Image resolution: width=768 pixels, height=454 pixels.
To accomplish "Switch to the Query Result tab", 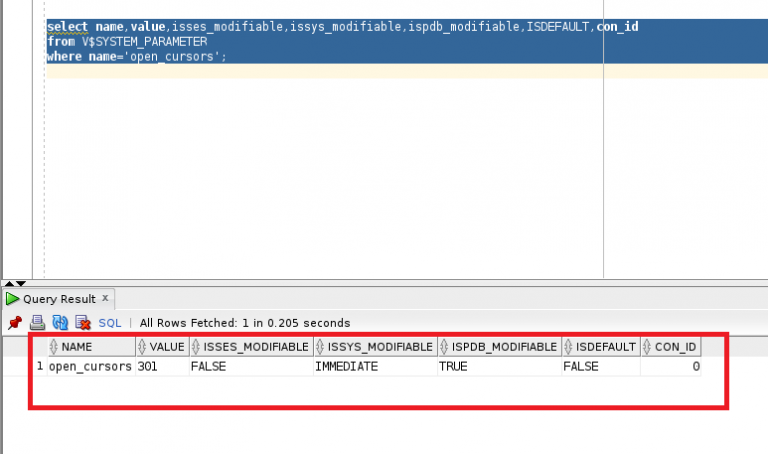I will click(59, 299).
